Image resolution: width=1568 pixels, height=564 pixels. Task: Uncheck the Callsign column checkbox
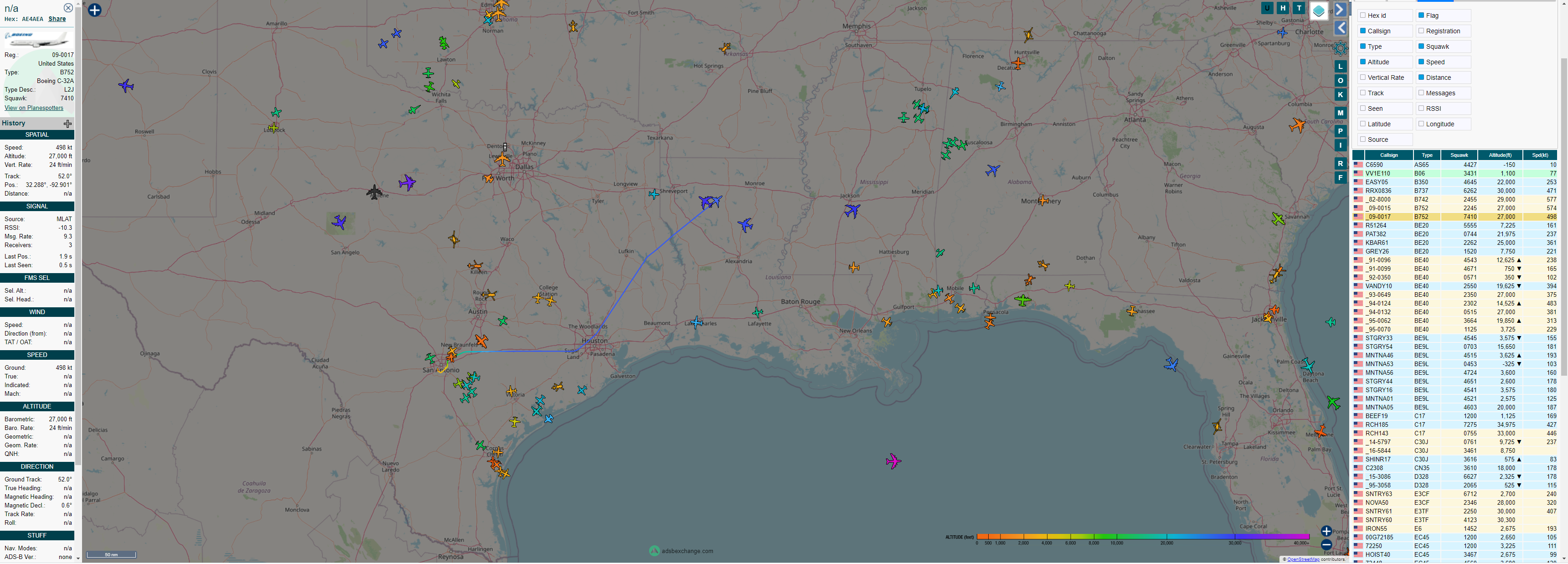(x=1363, y=31)
